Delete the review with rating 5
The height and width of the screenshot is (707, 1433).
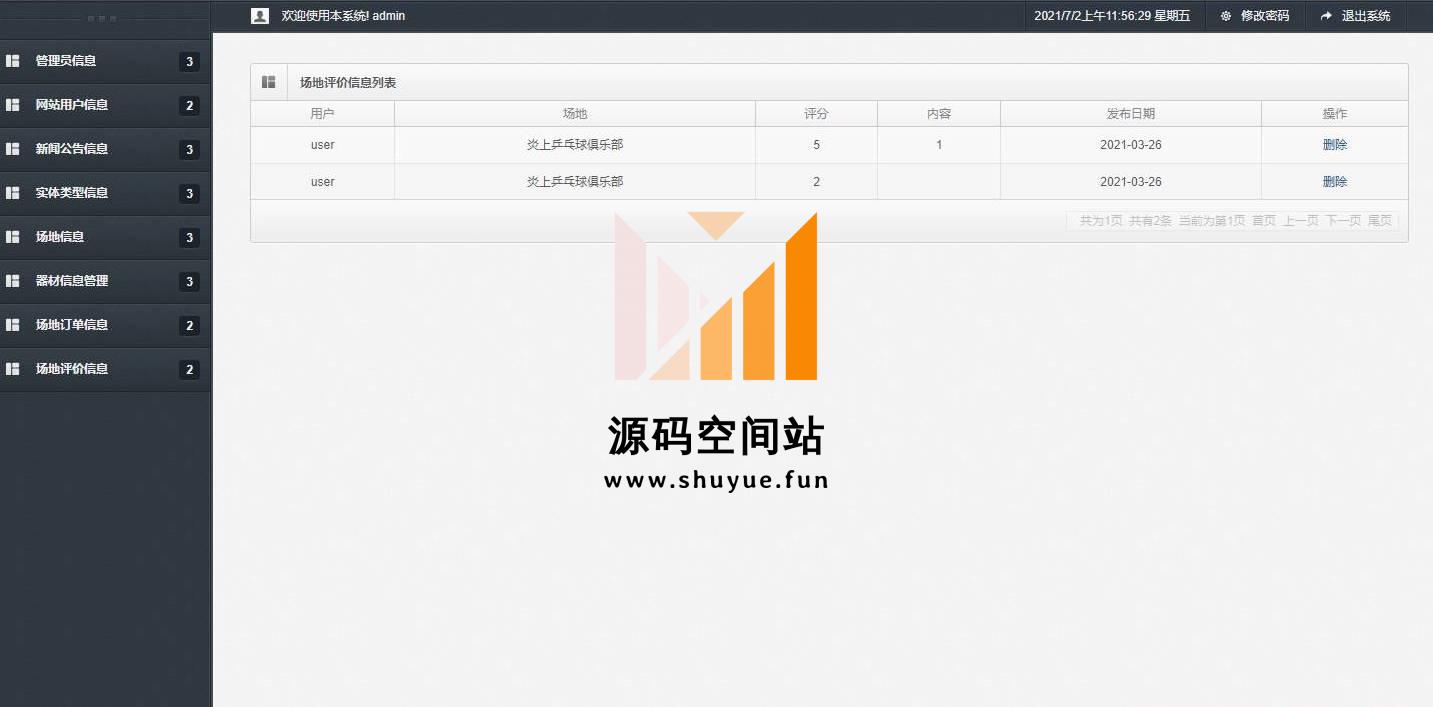1334,145
